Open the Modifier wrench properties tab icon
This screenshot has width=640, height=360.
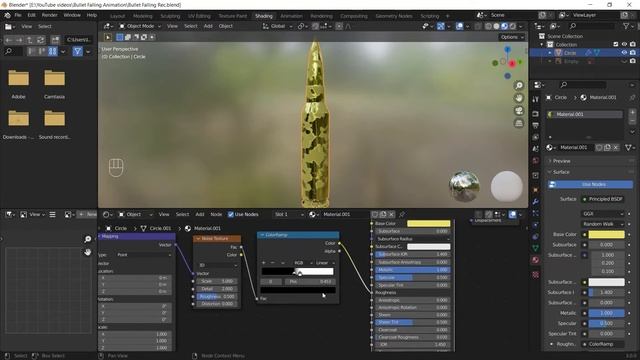[x=536, y=202]
